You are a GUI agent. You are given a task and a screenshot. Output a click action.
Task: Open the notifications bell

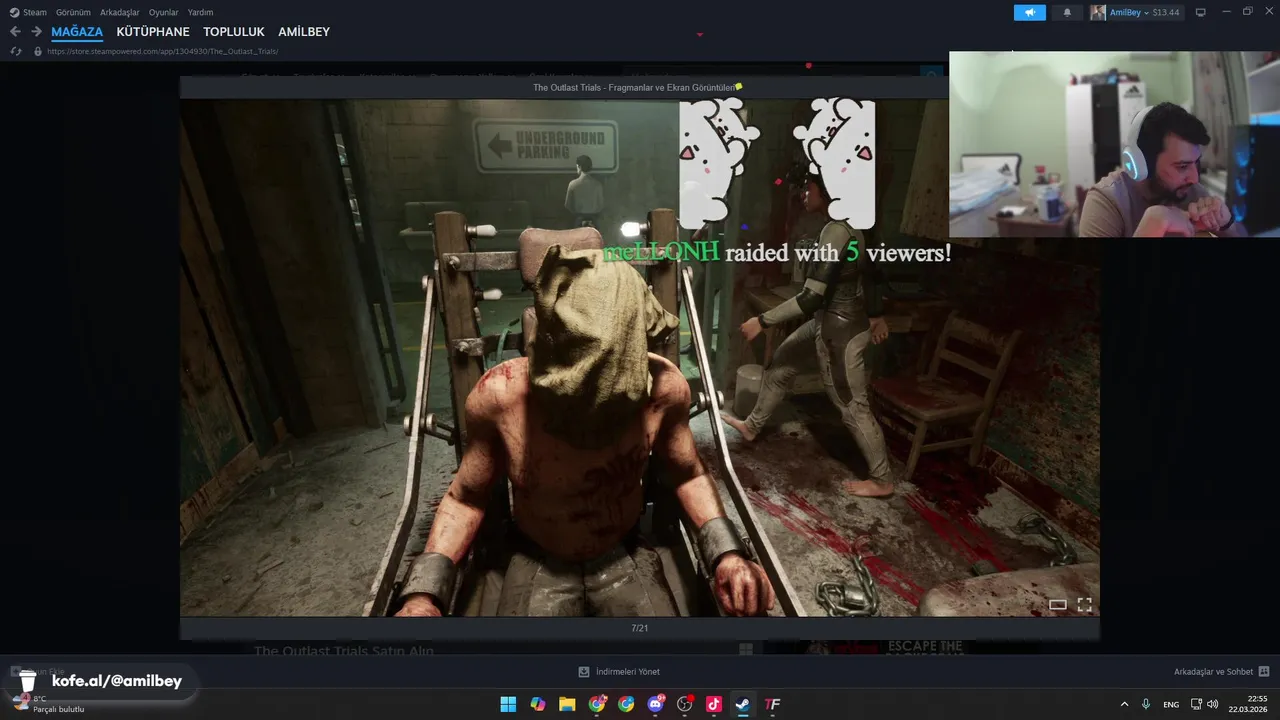[1067, 12]
